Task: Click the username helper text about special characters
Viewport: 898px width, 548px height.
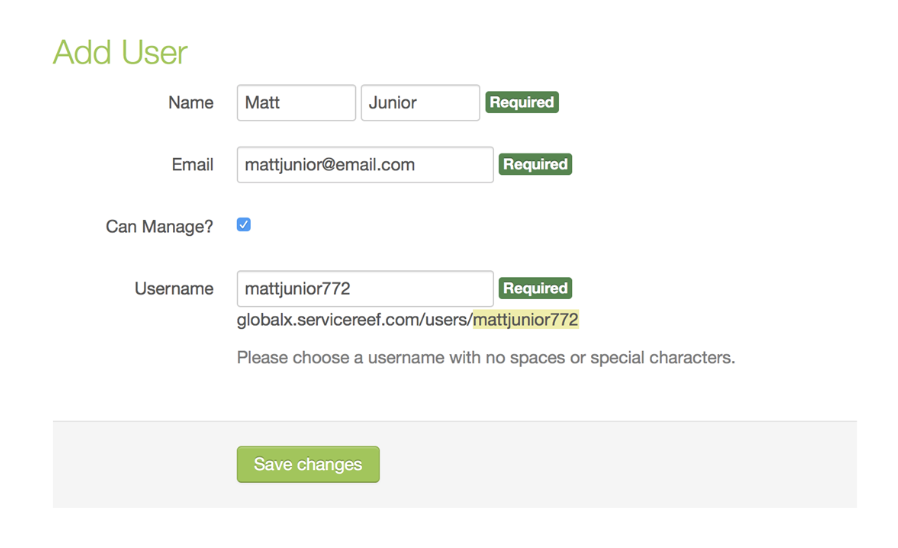Action: (485, 357)
